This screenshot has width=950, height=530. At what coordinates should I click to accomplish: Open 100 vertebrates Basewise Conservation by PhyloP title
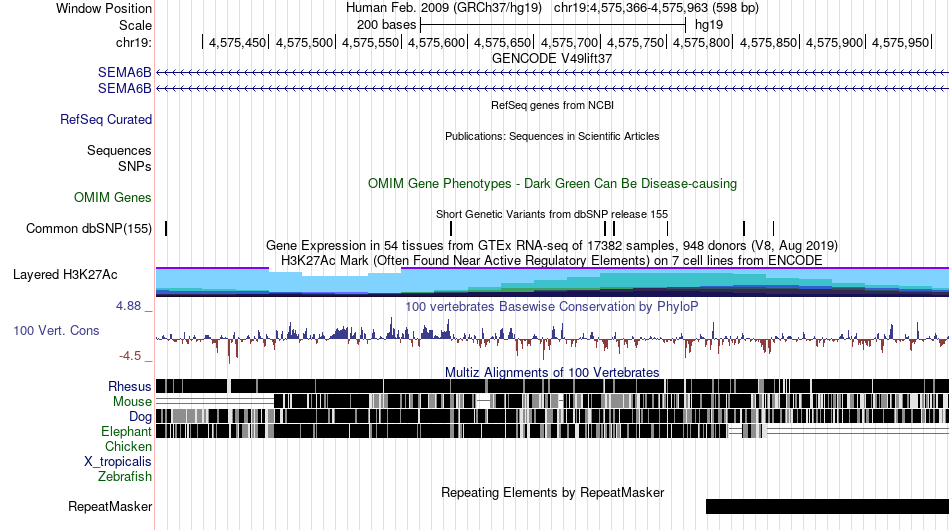click(552, 306)
